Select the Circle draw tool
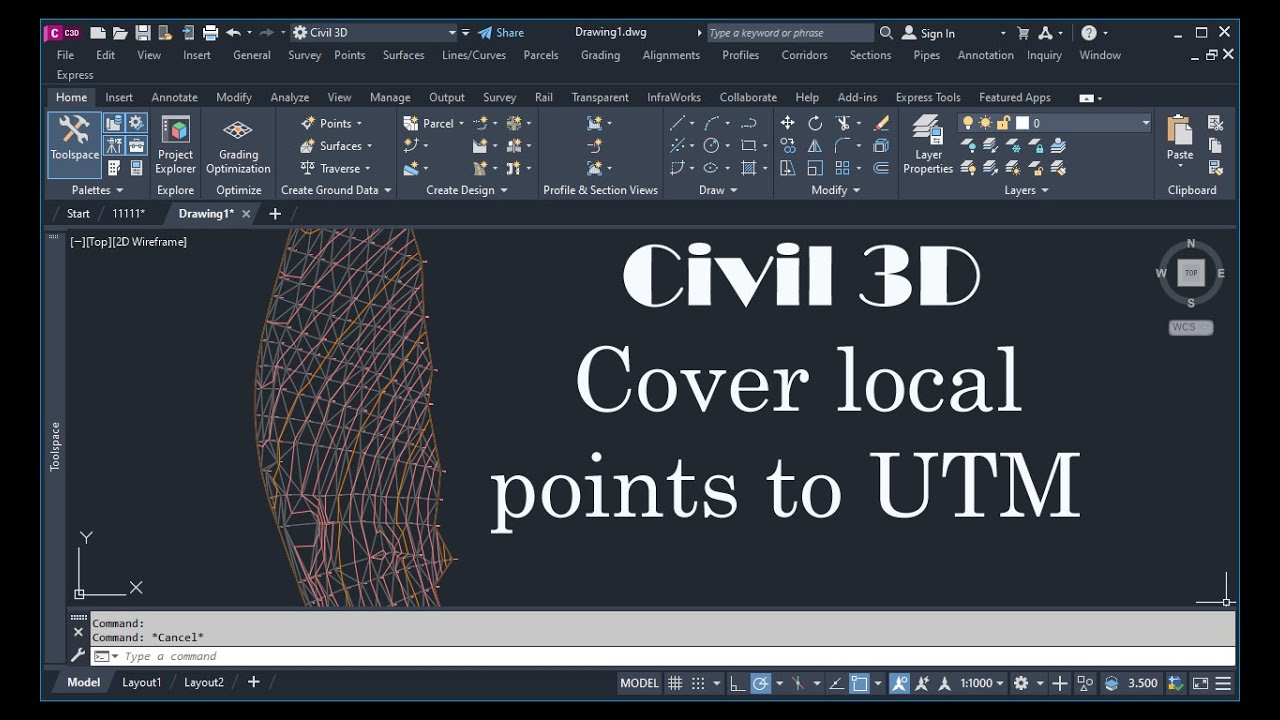Image resolution: width=1280 pixels, height=720 pixels. click(x=711, y=145)
